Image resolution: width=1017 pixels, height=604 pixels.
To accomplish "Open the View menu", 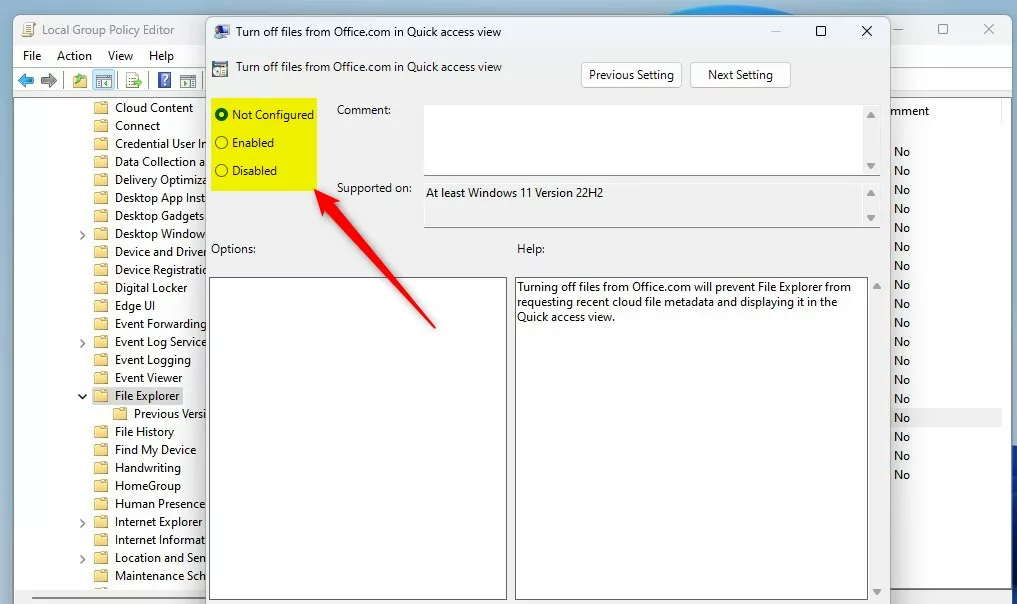I will pos(120,56).
